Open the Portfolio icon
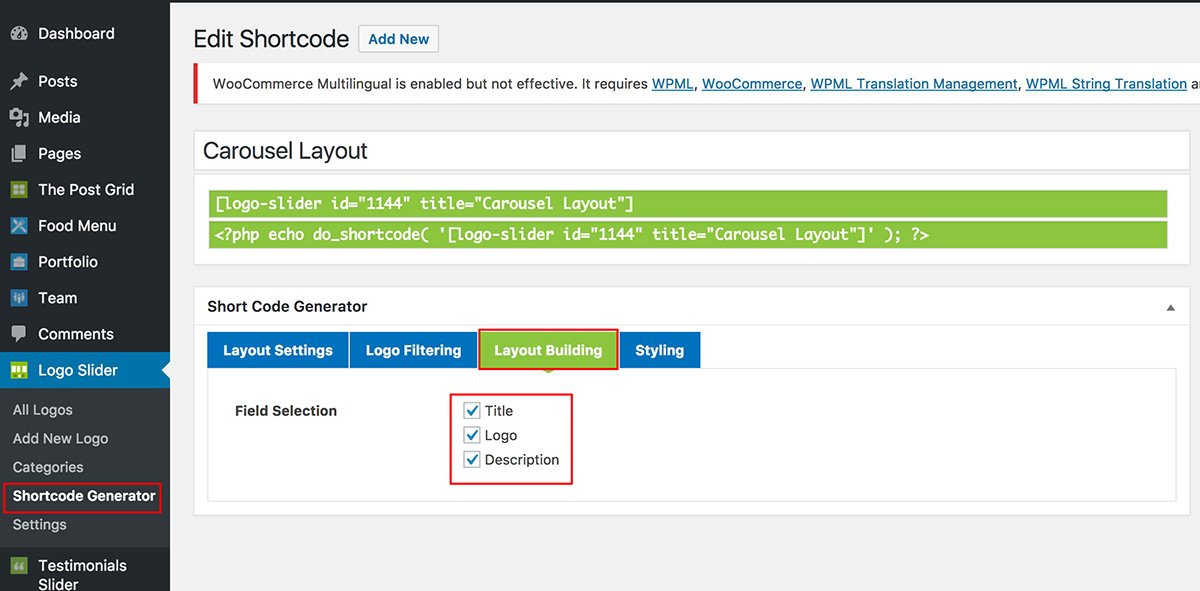 tap(18, 261)
